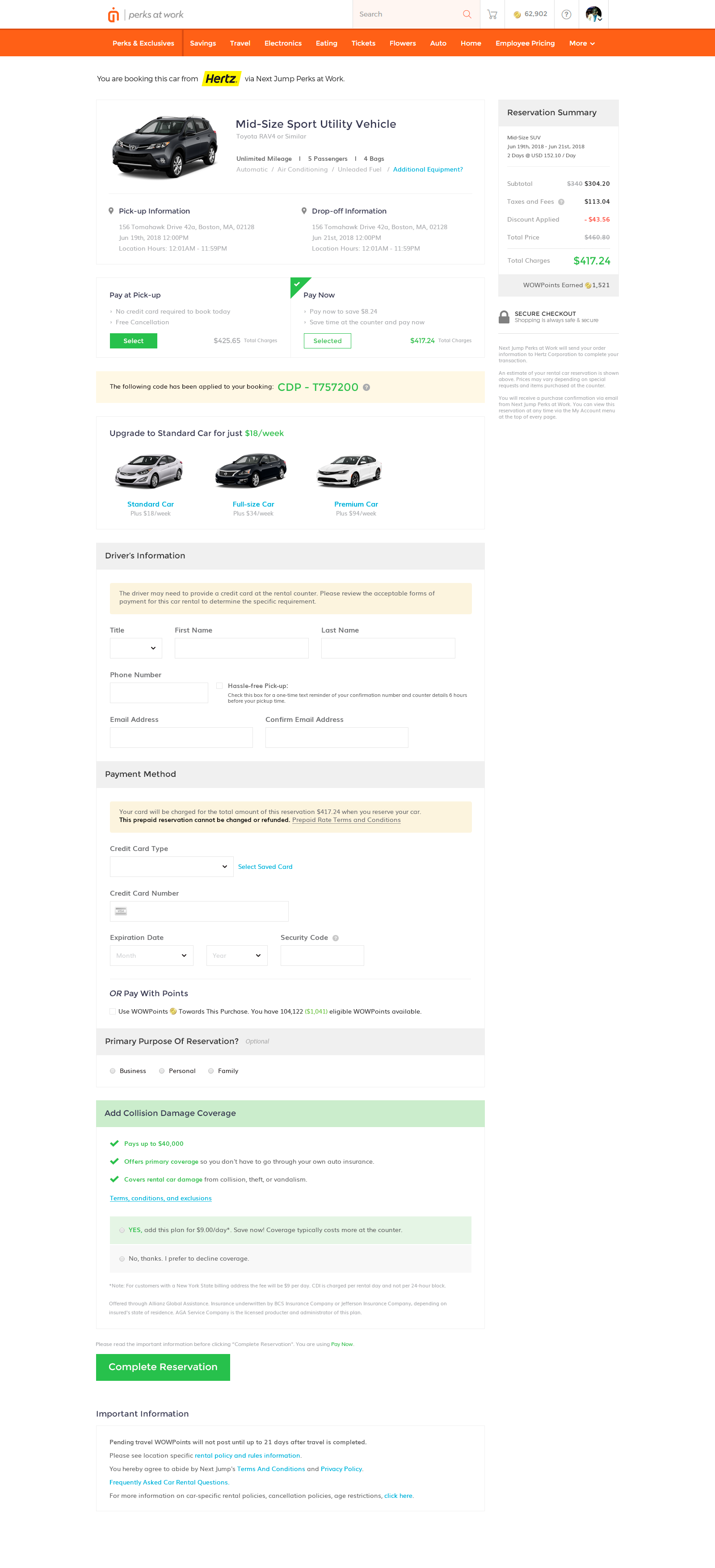715x1568 pixels.
Task: Check Use WOWPoints towards this purchase
Action: (113, 1011)
